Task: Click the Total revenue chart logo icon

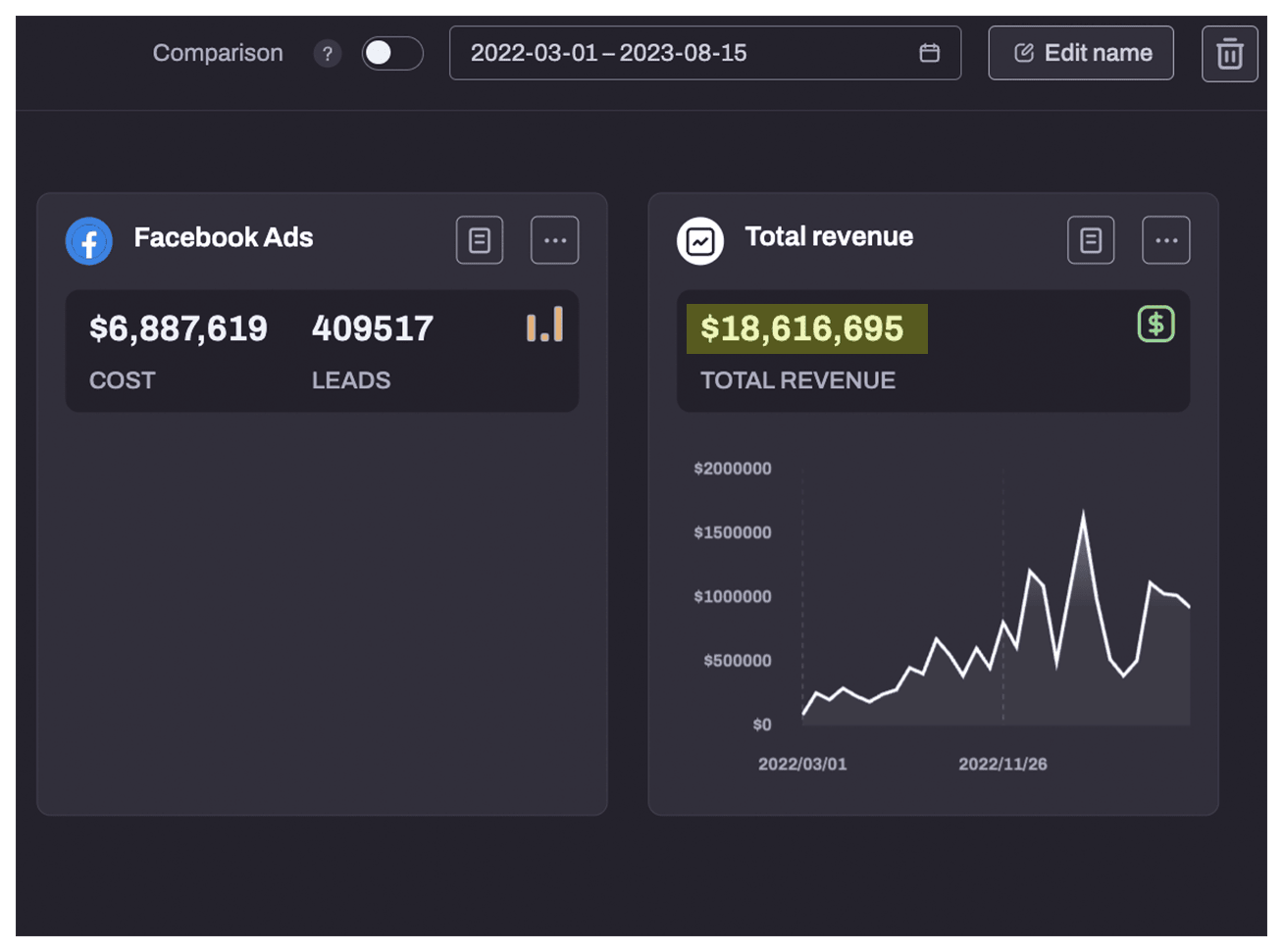Action: tap(700, 241)
